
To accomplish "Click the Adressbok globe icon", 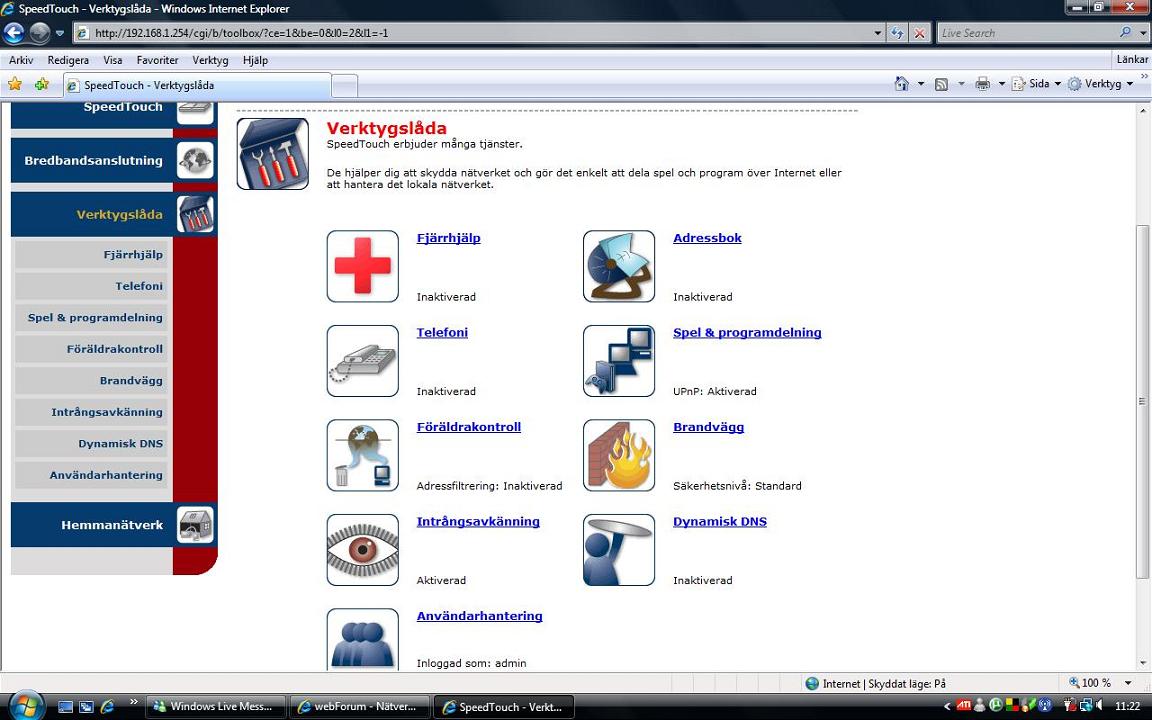I will (619, 266).
